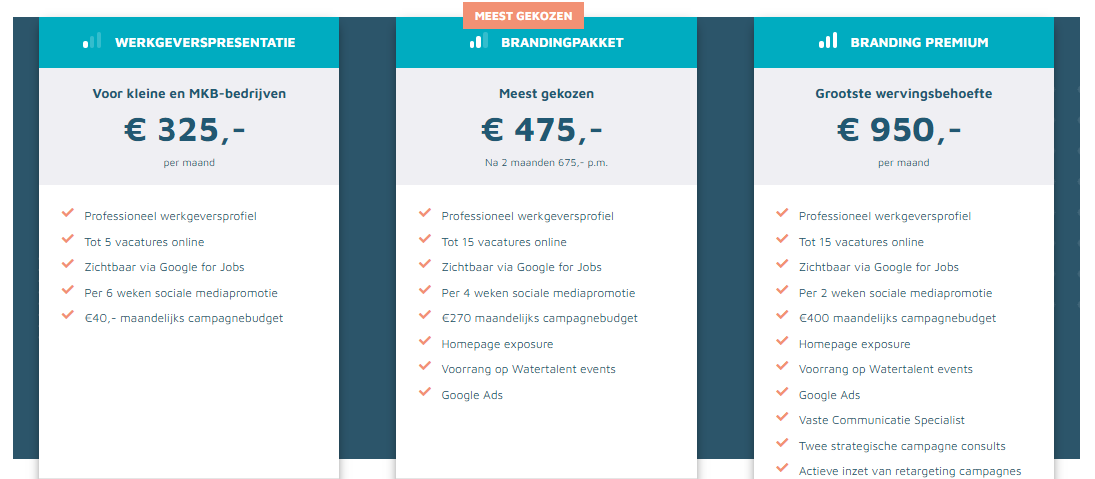This screenshot has height=479, width=1095.
Task: Click 'Voor kleine en MKB-bedrijven' heading
Action: click(189, 94)
